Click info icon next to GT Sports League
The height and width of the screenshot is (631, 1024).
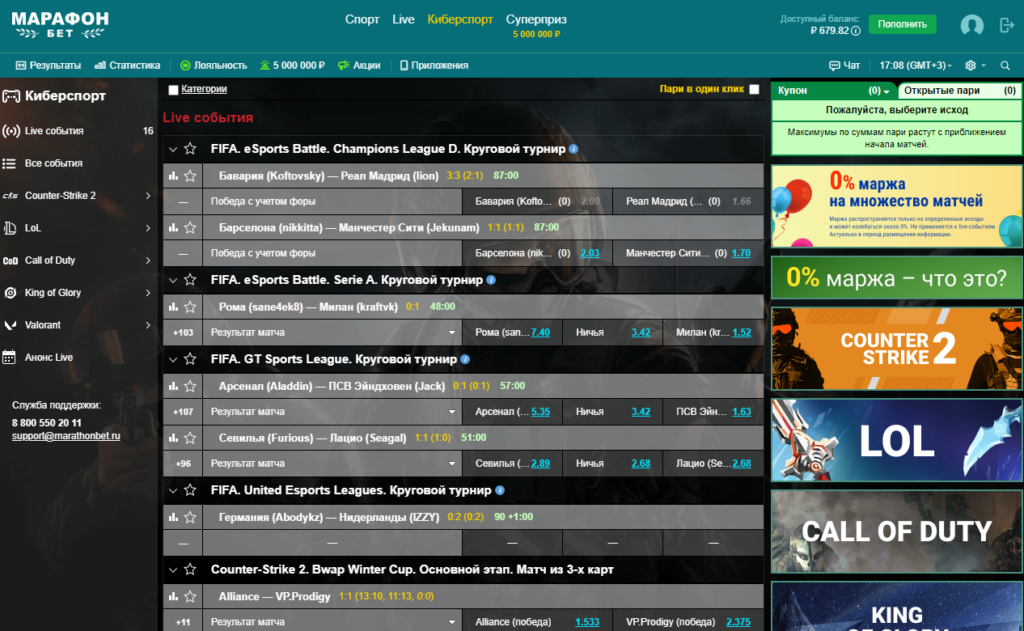click(x=465, y=359)
